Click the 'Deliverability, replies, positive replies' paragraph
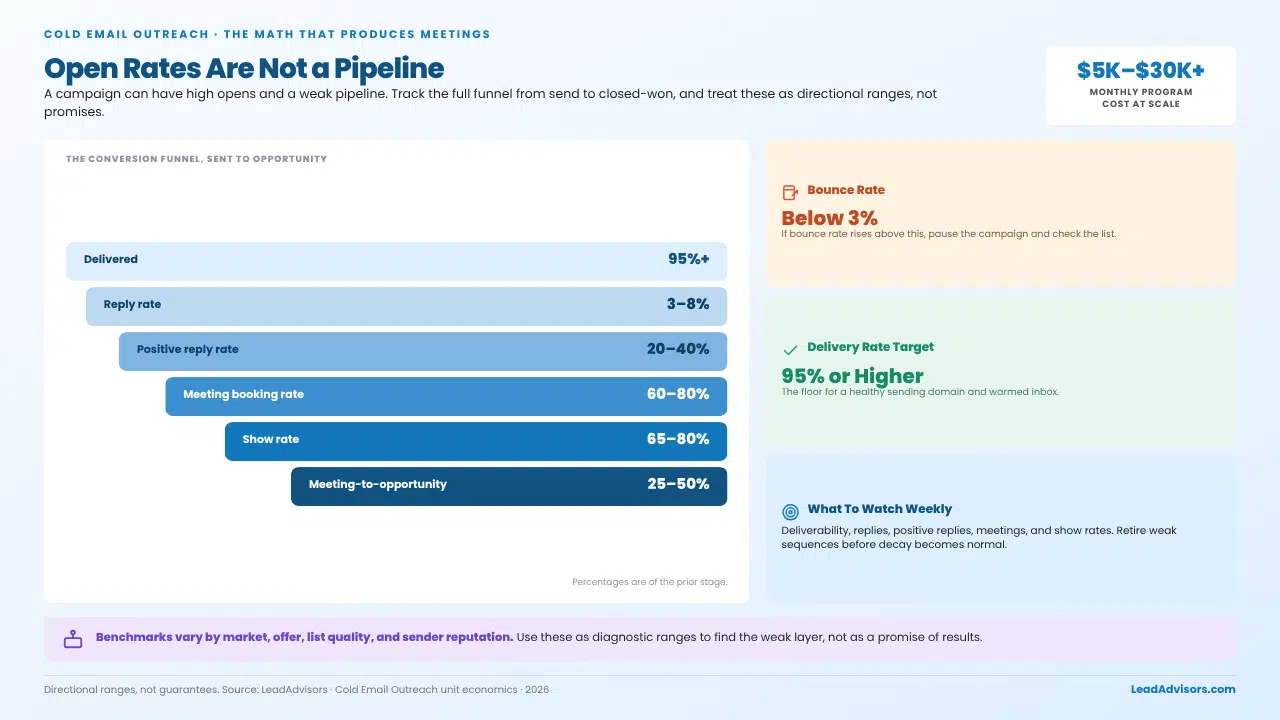1280x720 pixels. click(x=979, y=538)
